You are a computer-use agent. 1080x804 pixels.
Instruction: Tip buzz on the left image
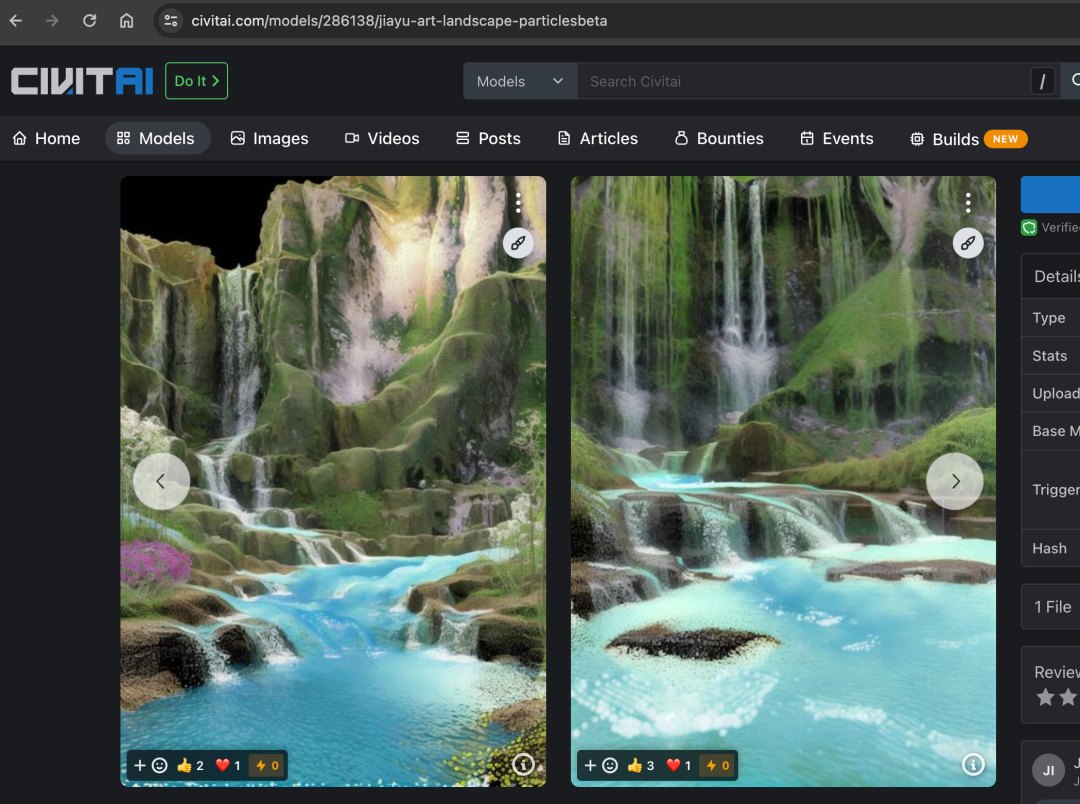[x=267, y=765]
